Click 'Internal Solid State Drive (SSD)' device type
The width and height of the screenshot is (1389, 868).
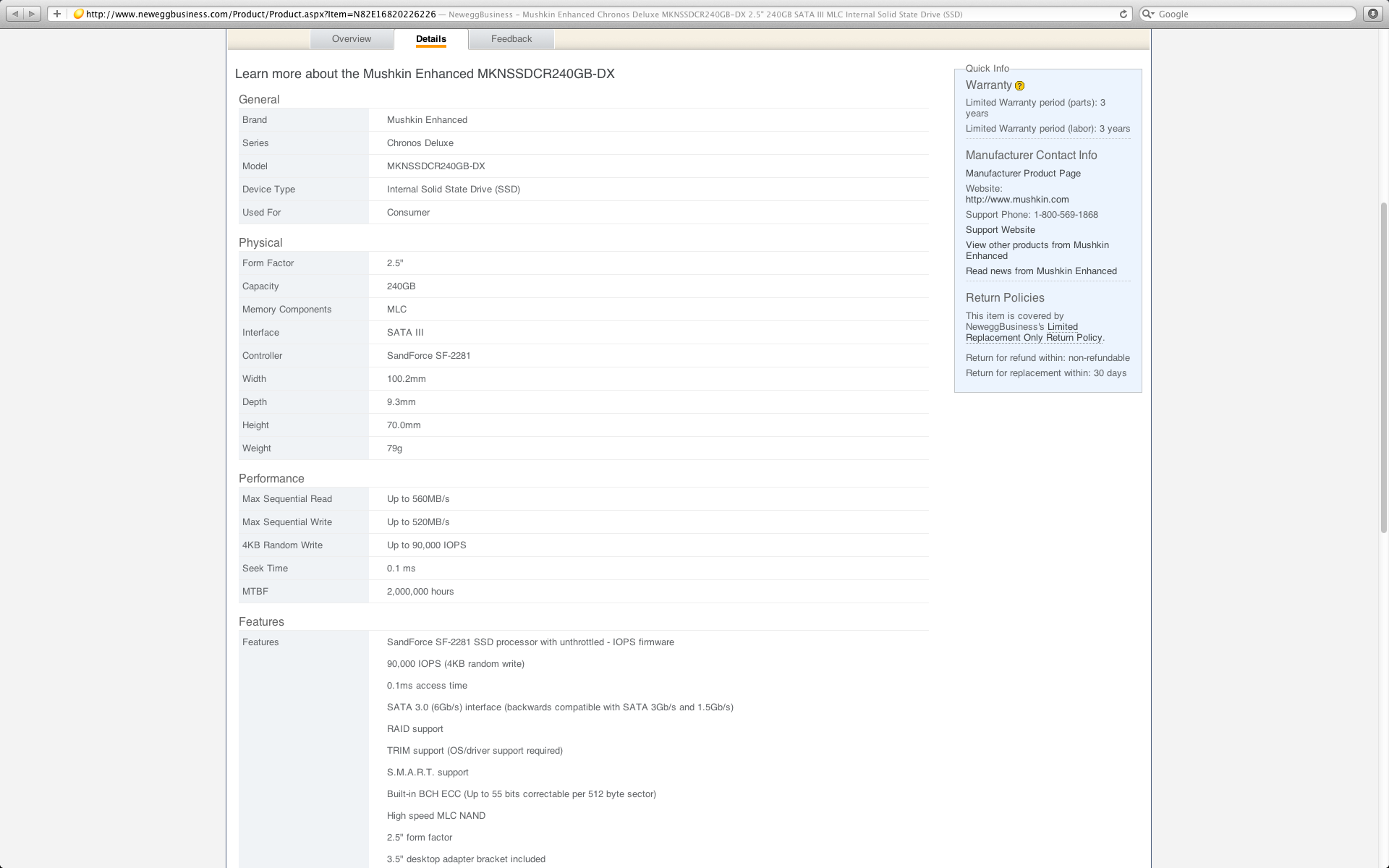pyautogui.click(x=454, y=190)
